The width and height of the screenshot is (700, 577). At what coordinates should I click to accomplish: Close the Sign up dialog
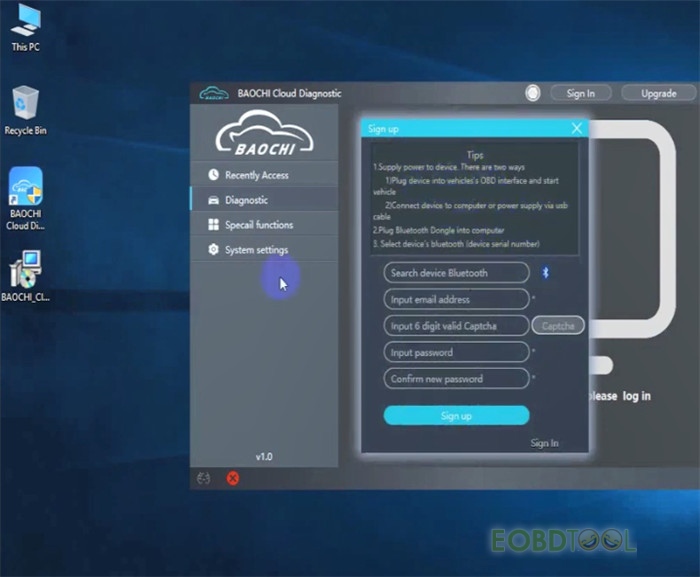coord(576,128)
